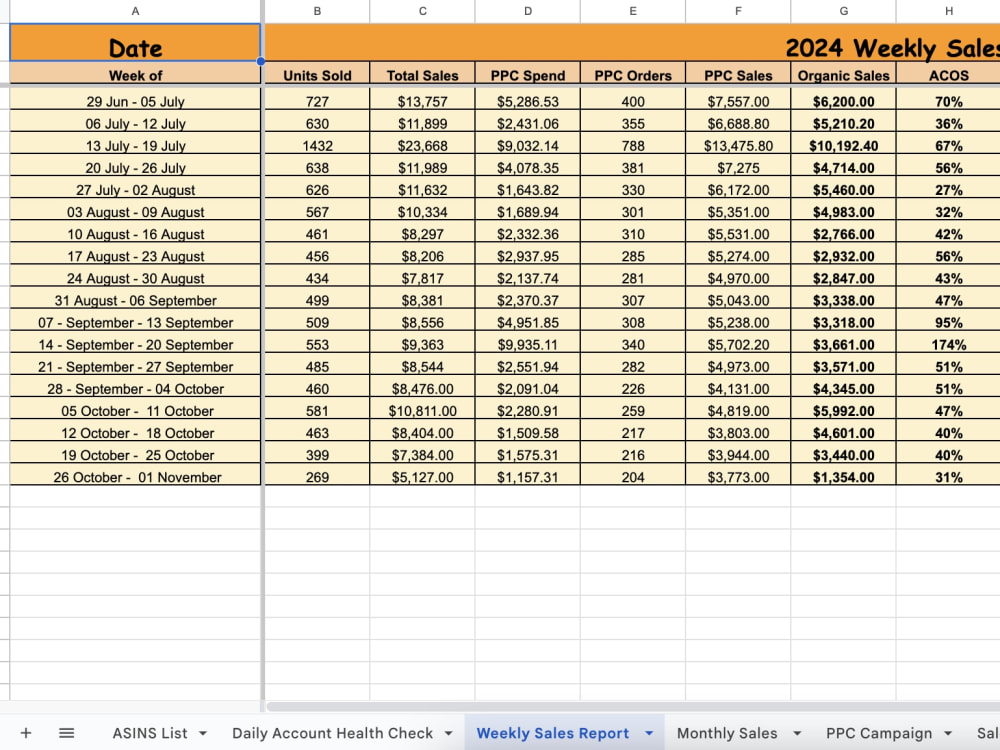Select column C header
This screenshot has height=750, width=1000.
[422, 11]
